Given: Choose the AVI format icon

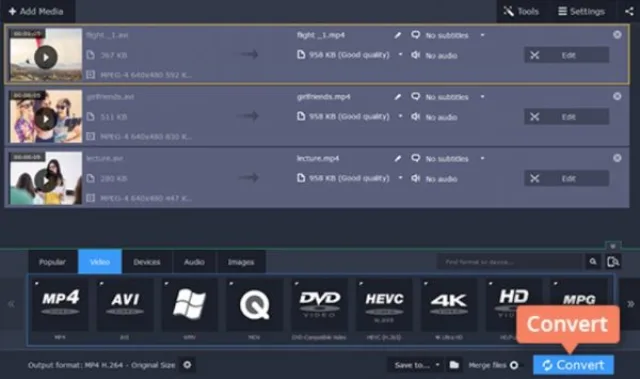Looking at the screenshot, I should (x=125, y=305).
